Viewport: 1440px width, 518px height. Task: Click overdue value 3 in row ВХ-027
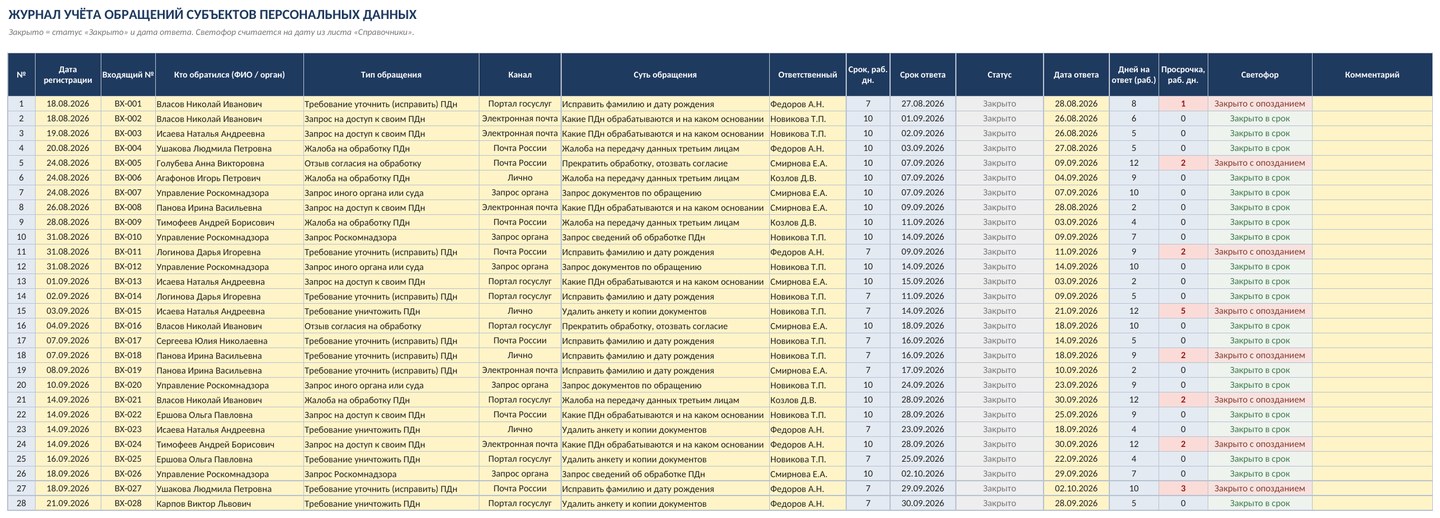tap(1183, 489)
